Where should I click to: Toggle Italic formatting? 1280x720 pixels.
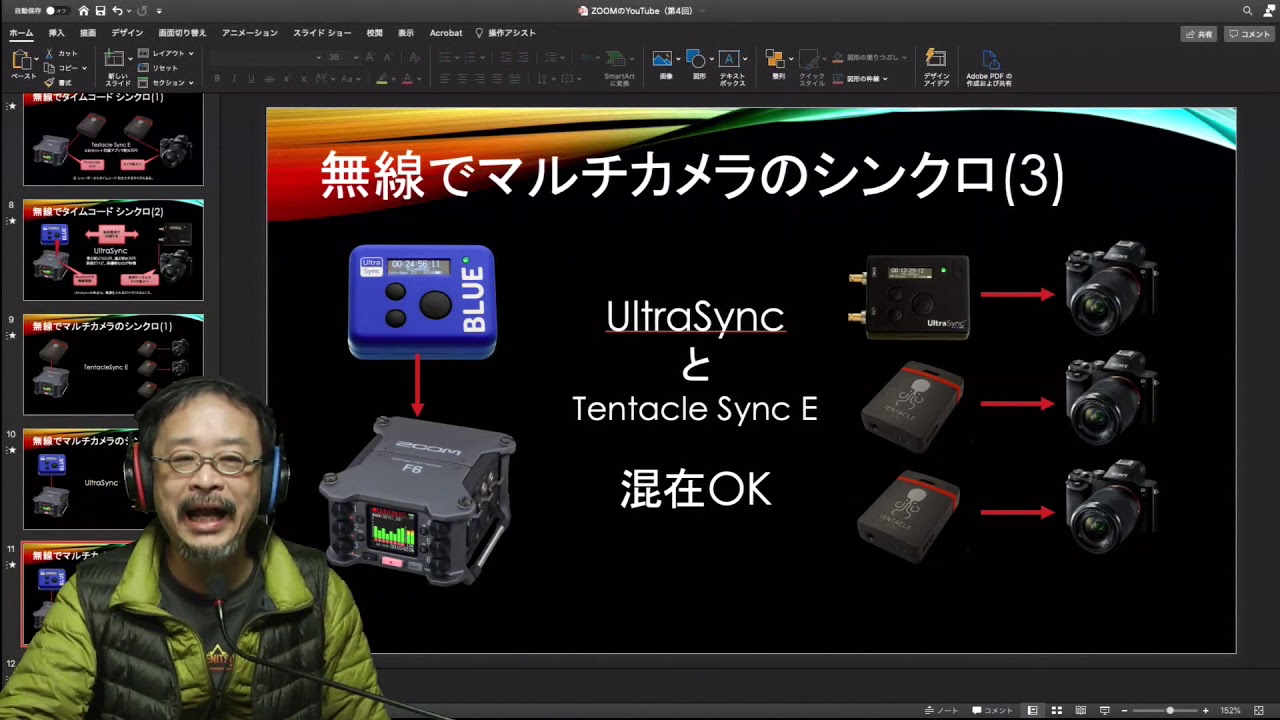[x=236, y=78]
